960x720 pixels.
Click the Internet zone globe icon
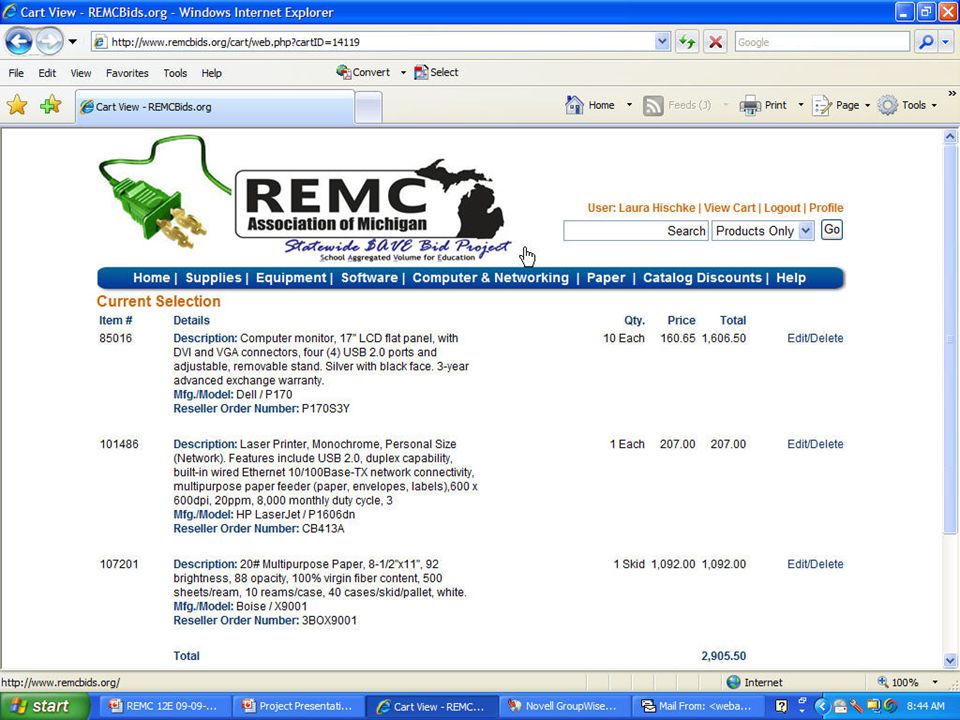(x=733, y=682)
